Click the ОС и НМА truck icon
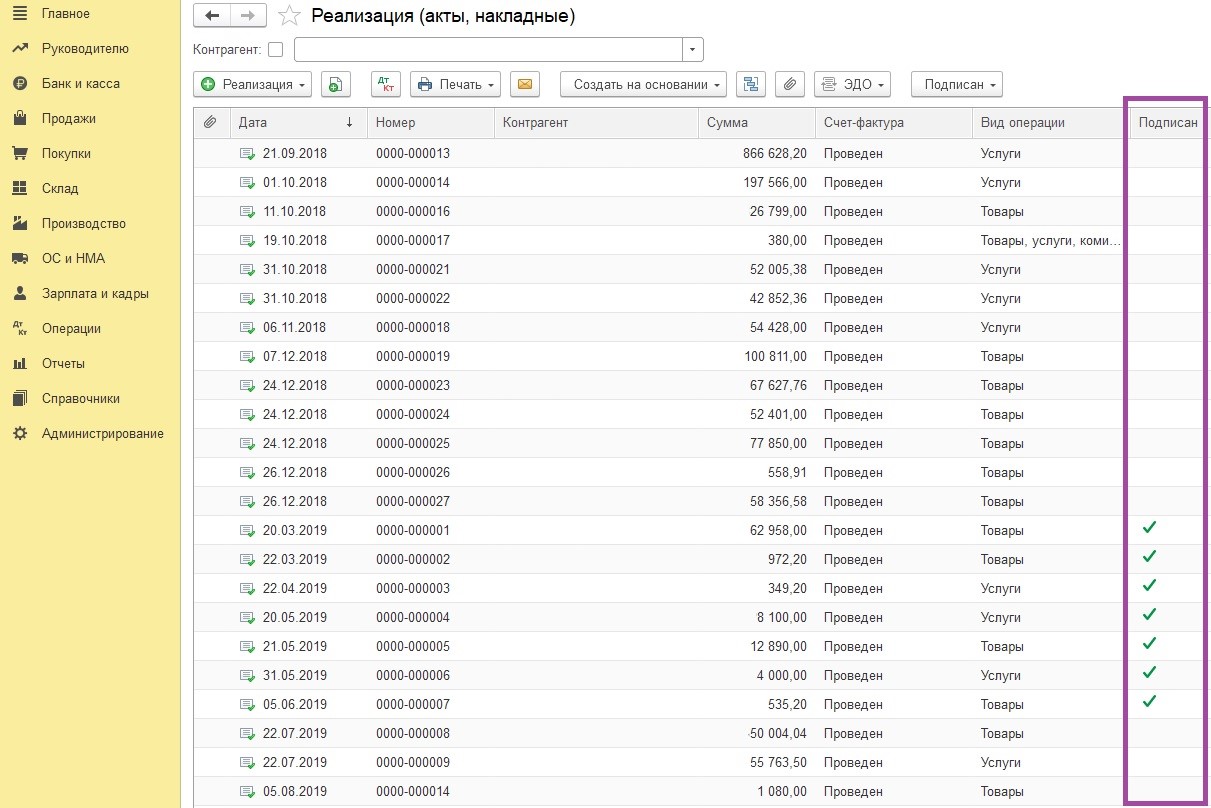This screenshot has height=808, width=1211. [19, 259]
